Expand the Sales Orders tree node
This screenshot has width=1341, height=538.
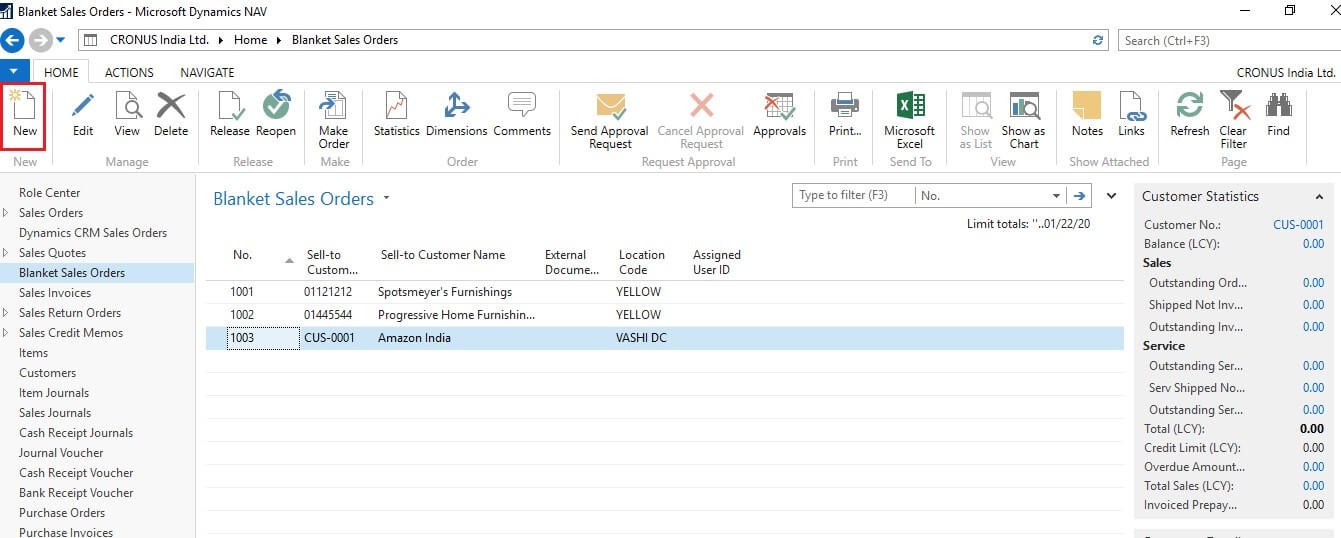point(7,213)
